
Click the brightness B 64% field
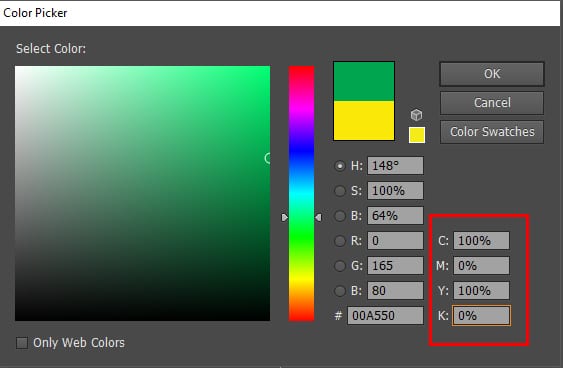coord(395,216)
